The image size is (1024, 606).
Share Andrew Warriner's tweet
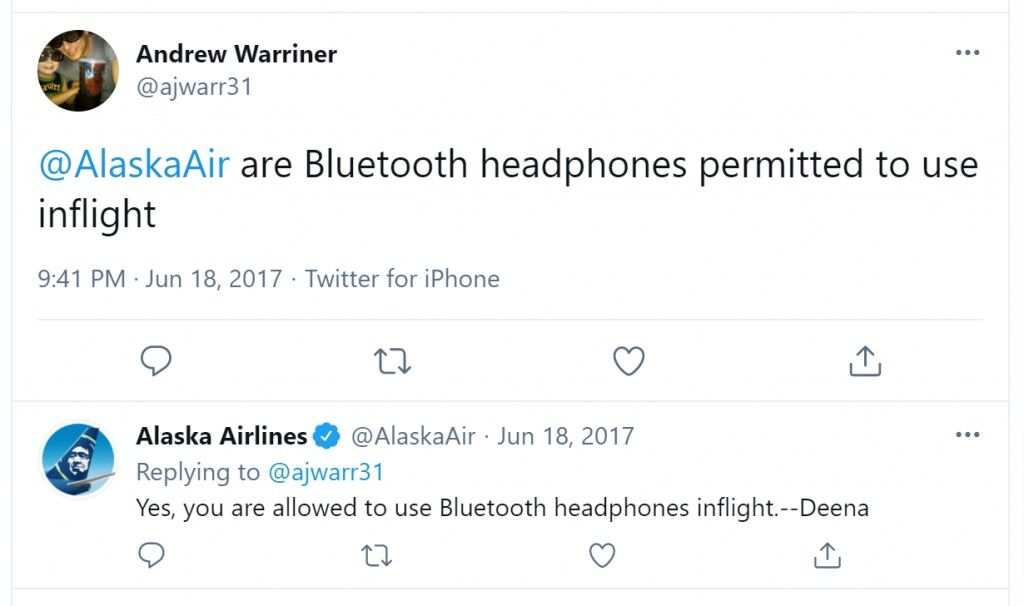865,360
